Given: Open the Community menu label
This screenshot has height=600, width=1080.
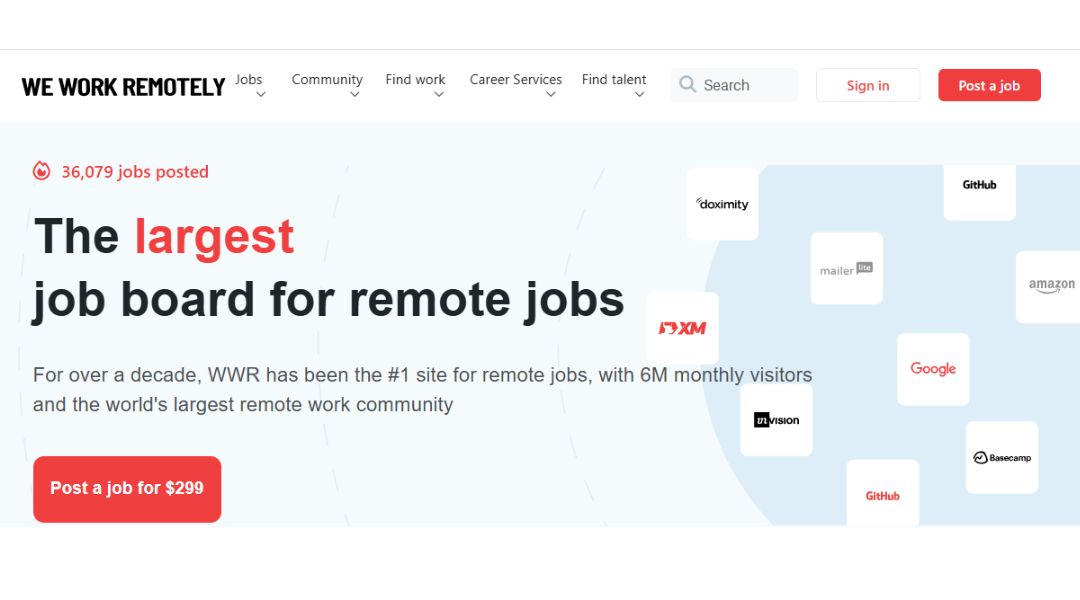Looking at the screenshot, I should [327, 79].
